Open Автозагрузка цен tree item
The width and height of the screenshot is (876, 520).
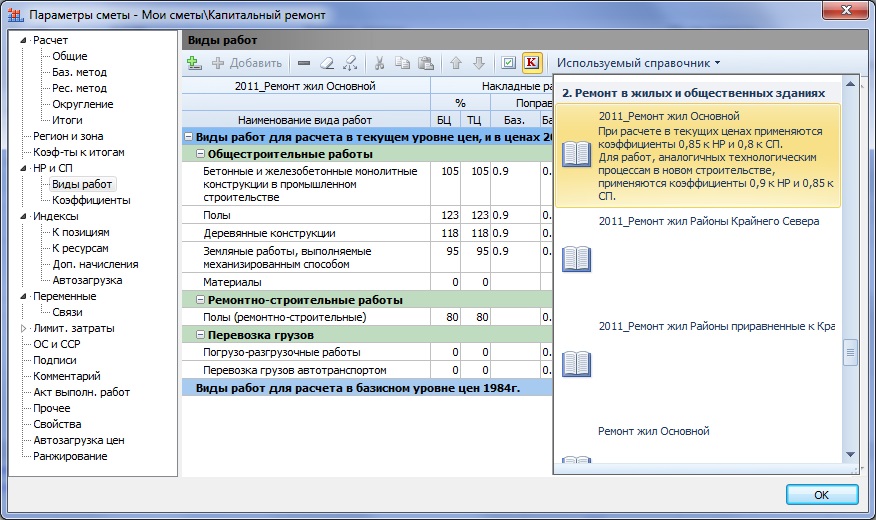coord(79,440)
